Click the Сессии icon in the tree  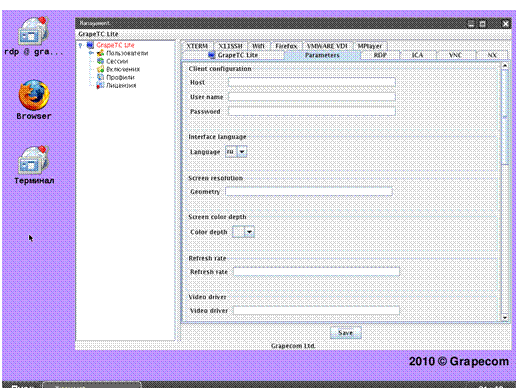pyautogui.click(x=100, y=61)
